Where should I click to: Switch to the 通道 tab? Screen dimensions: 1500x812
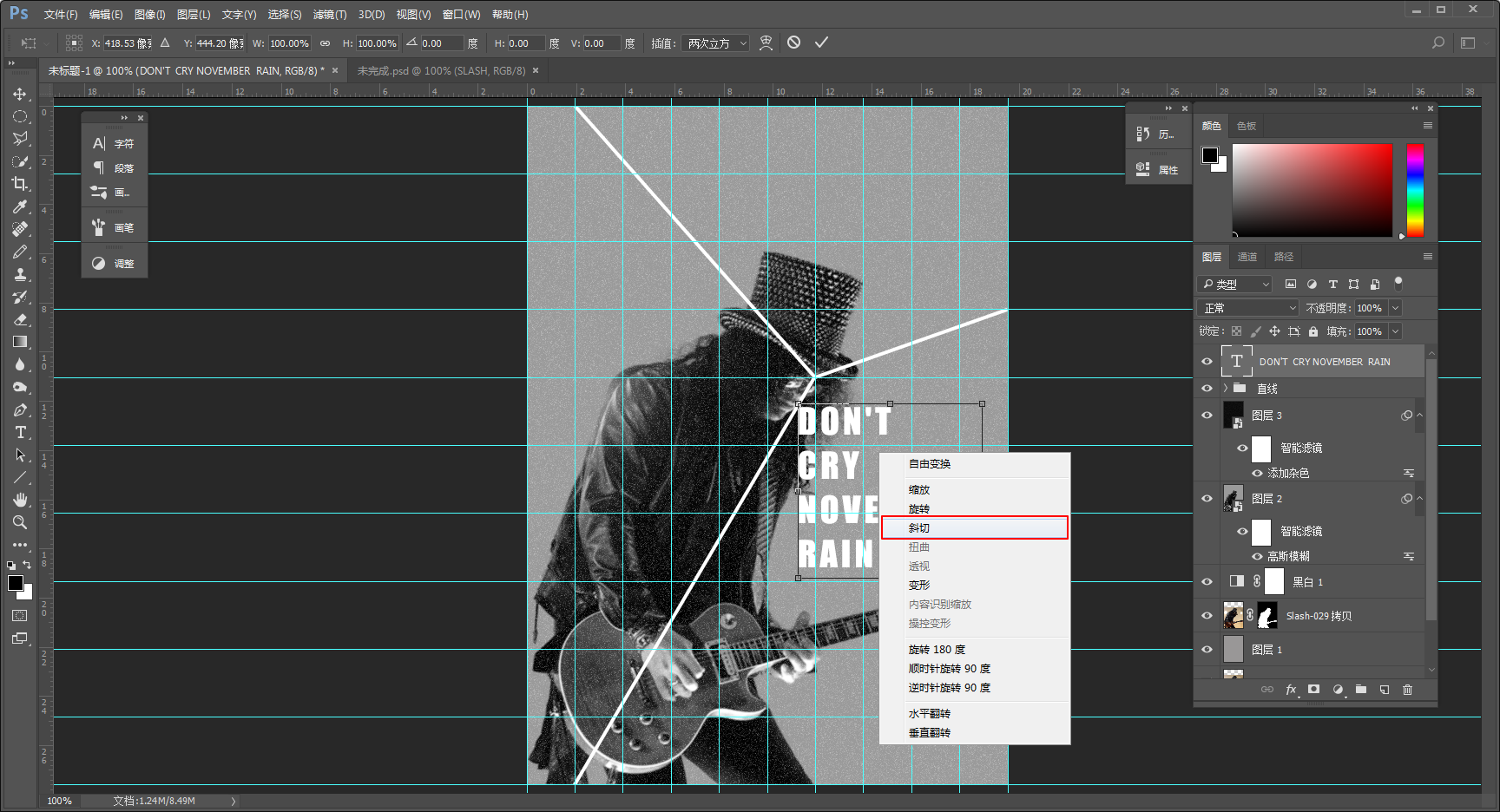click(1247, 257)
